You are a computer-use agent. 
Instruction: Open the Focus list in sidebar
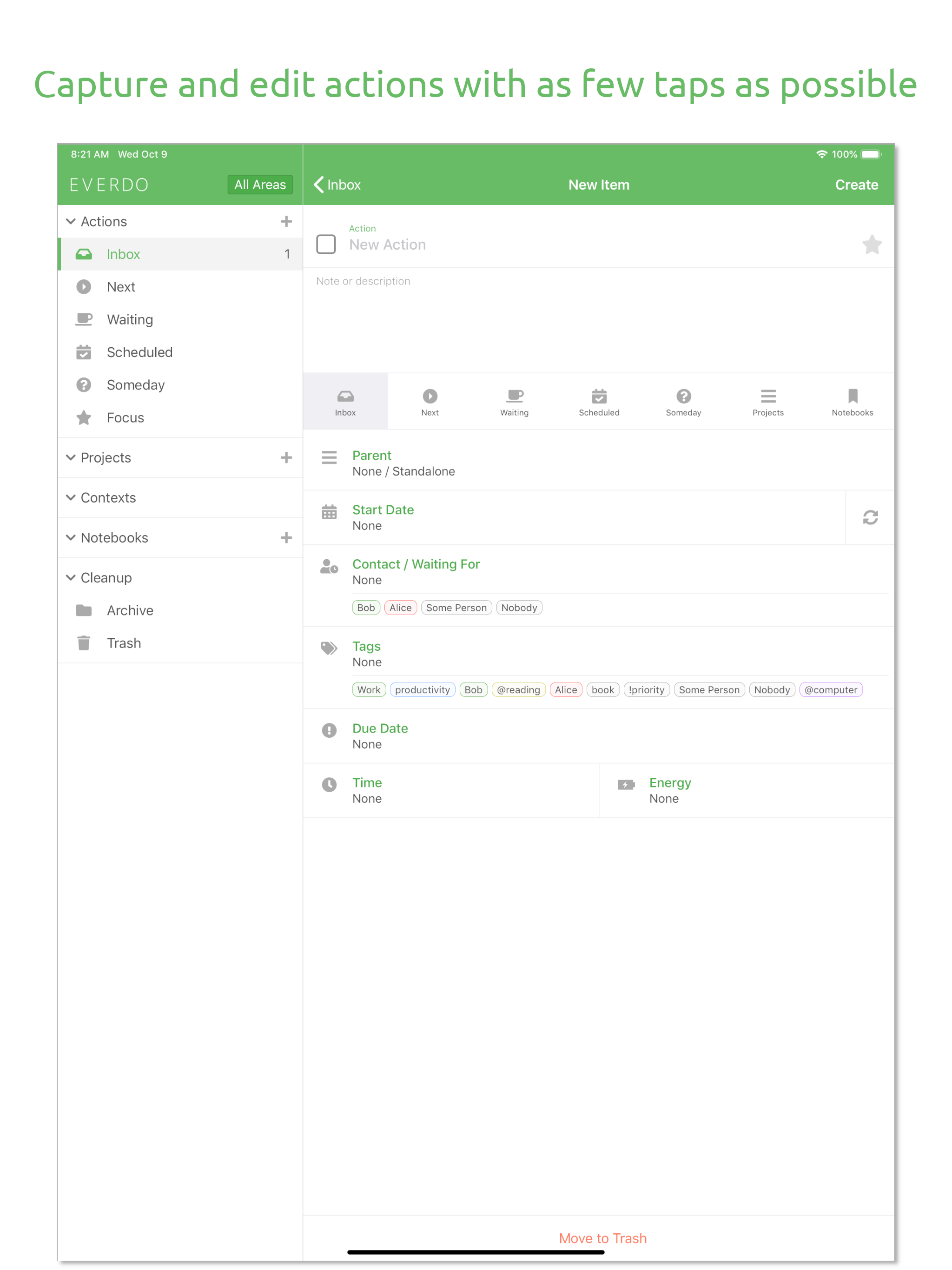click(x=180, y=417)
